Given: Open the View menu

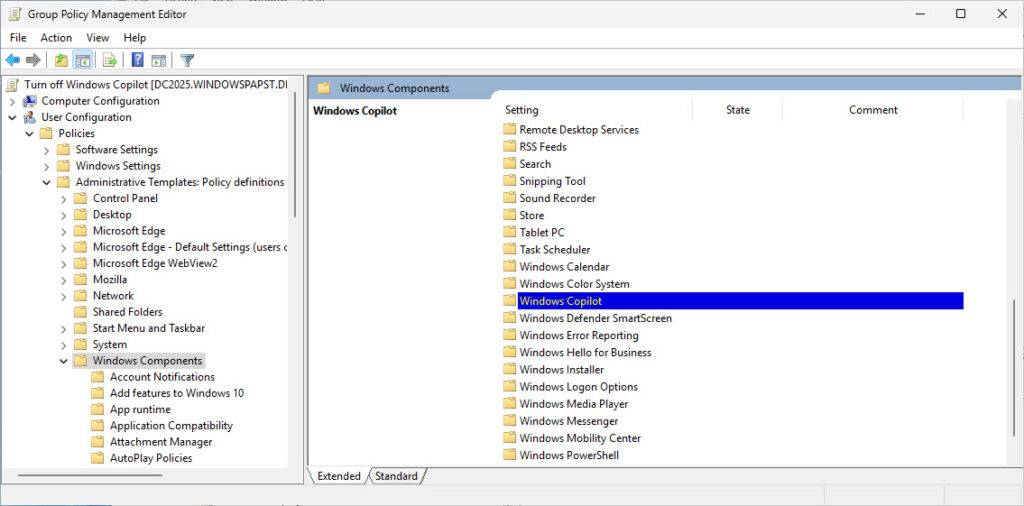Looking at the screenshot, I should (x=98, y=38).
